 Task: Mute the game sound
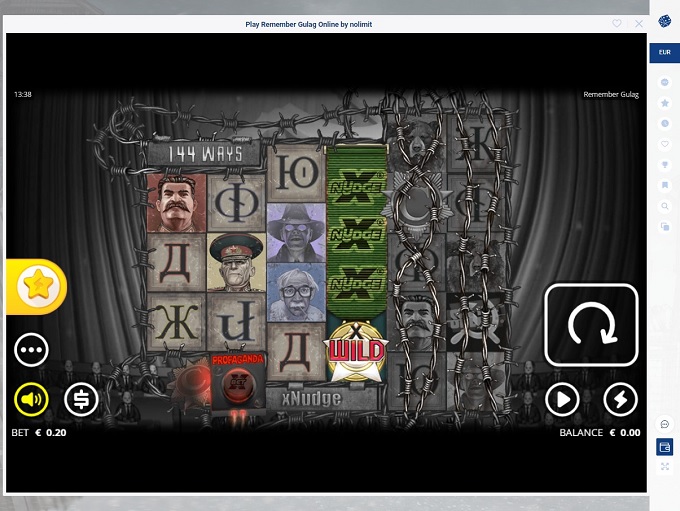31,400
